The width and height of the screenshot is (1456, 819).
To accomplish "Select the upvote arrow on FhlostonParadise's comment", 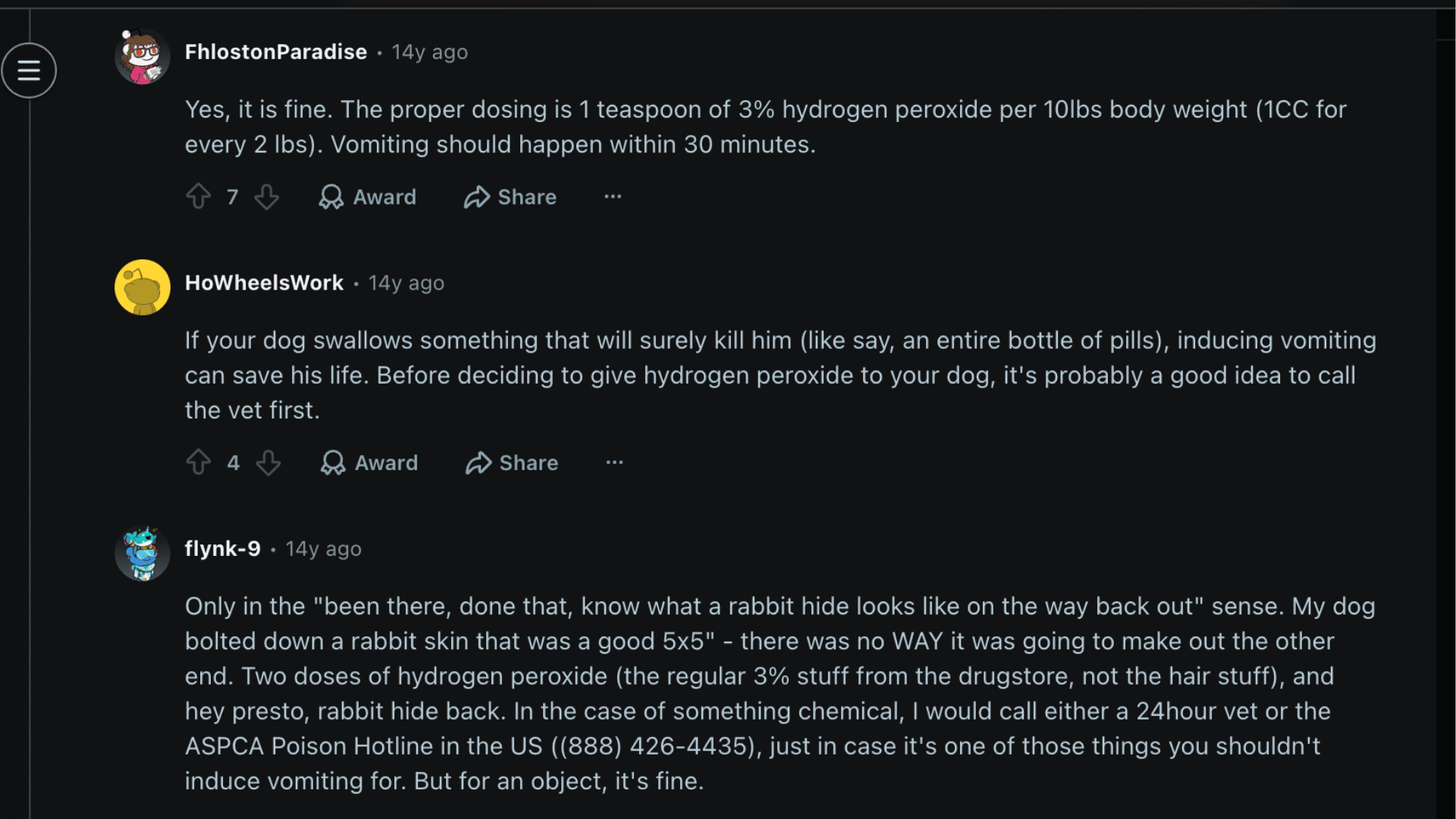I will [198, 196].
